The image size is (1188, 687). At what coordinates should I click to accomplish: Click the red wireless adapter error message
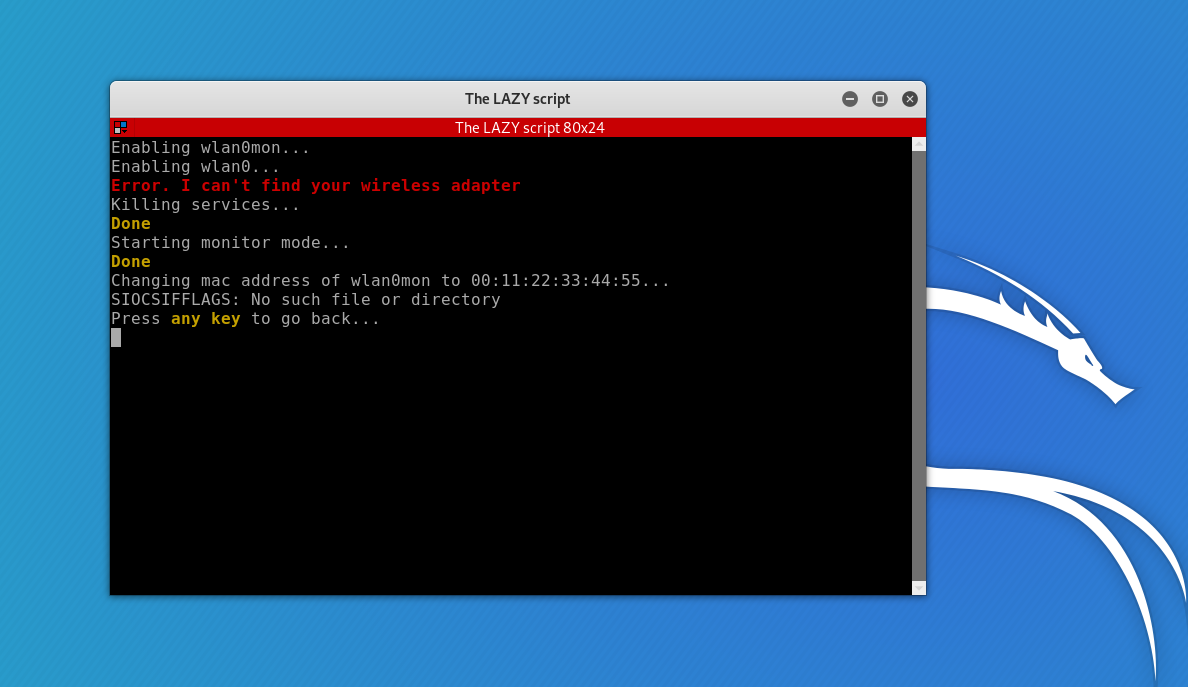pos(316,186)
